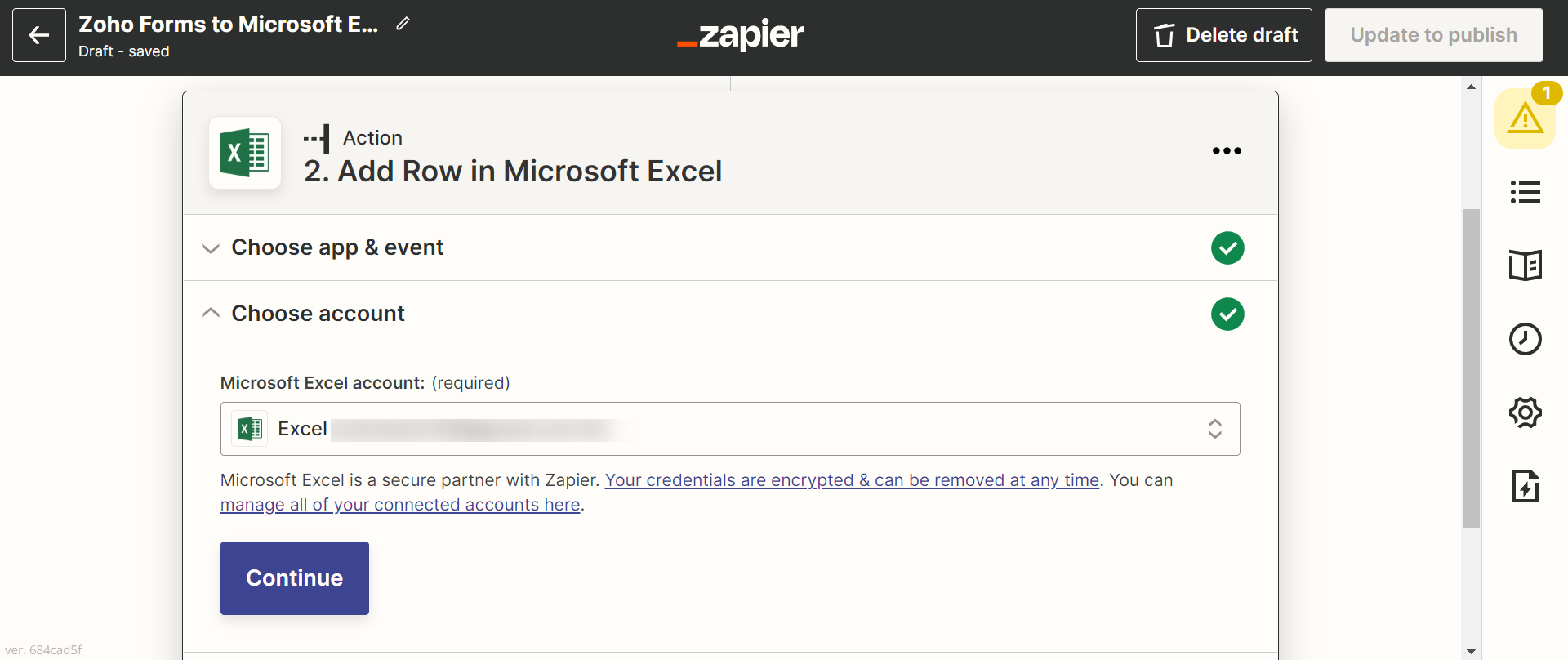Click the back arrow button
The height and width of the screenshot is (660, 1568).
(39, 35)
